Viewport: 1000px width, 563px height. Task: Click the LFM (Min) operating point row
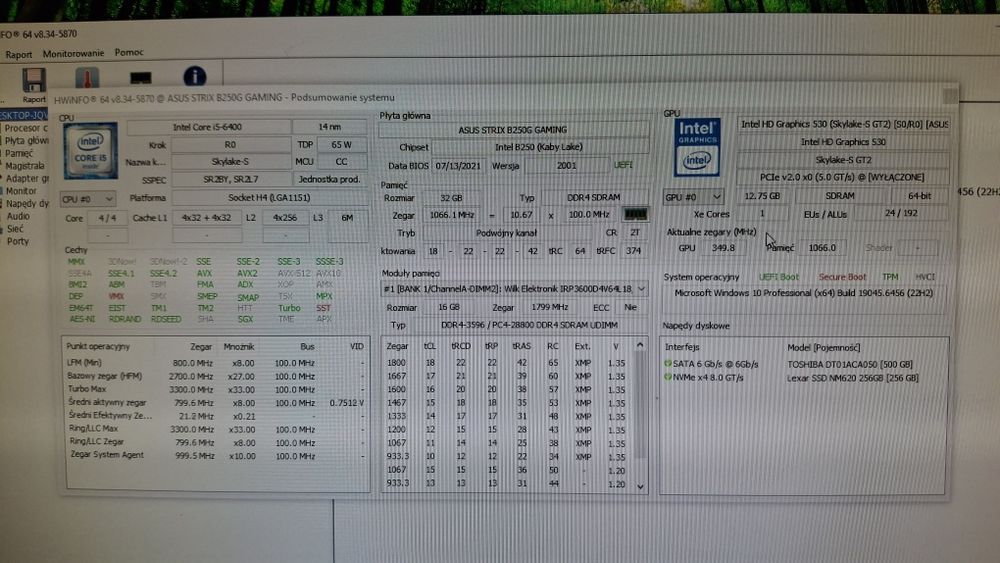(216, 363)
